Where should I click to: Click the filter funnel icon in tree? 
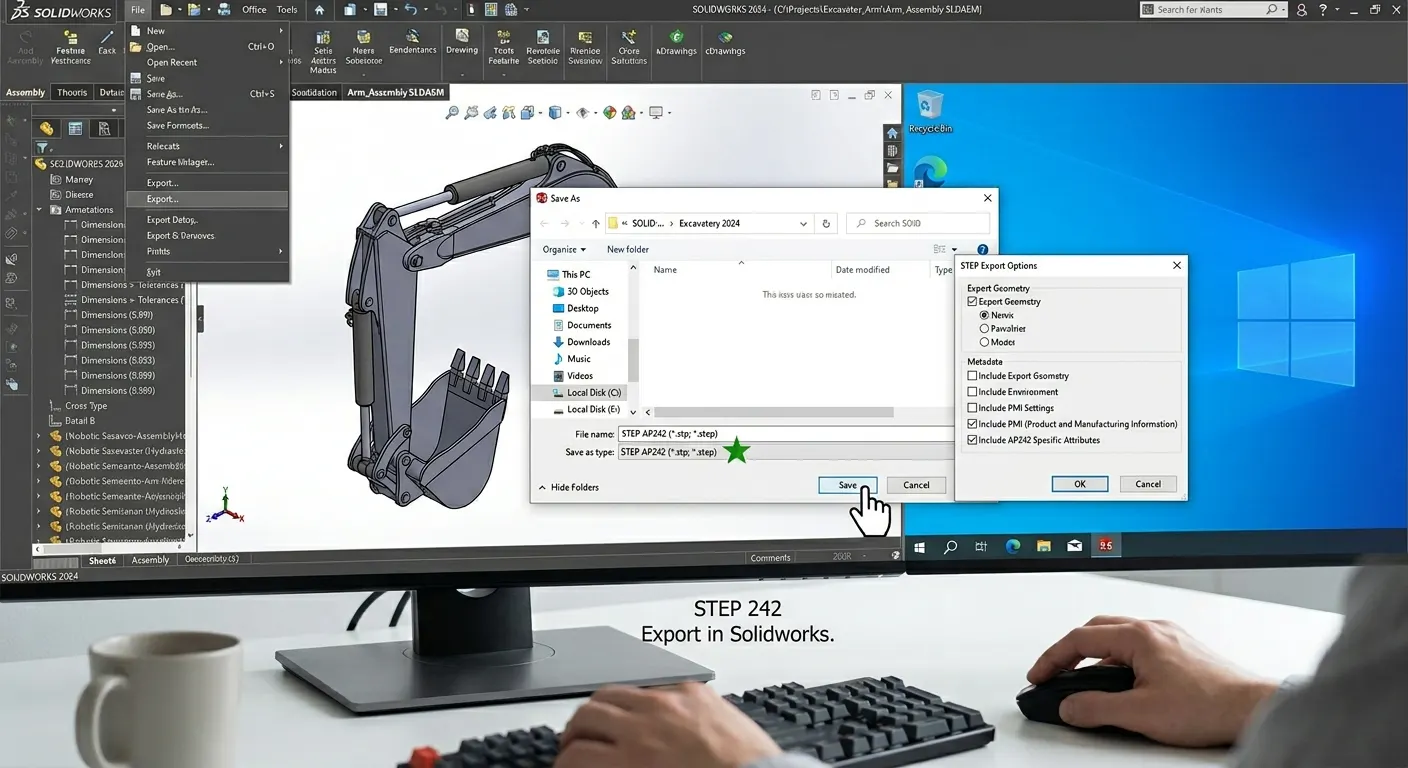pyautogui.click(x=43, y=147)
